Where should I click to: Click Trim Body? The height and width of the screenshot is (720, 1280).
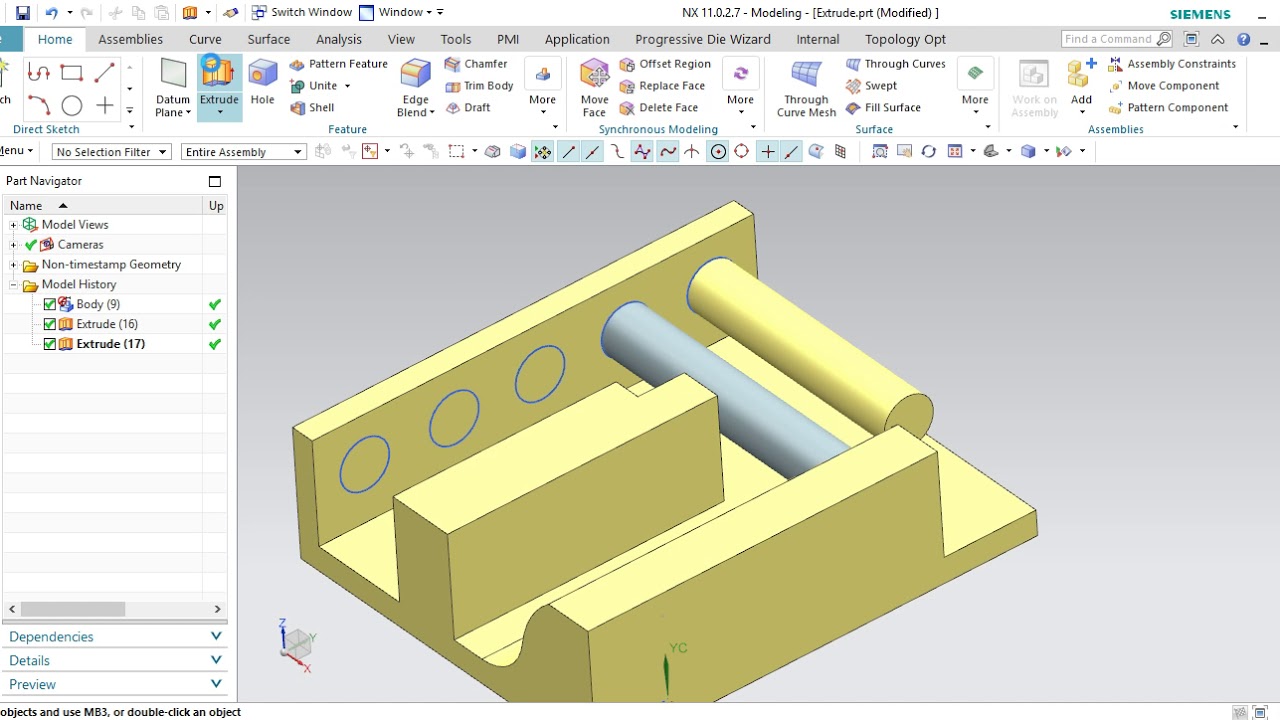[479, 86]
